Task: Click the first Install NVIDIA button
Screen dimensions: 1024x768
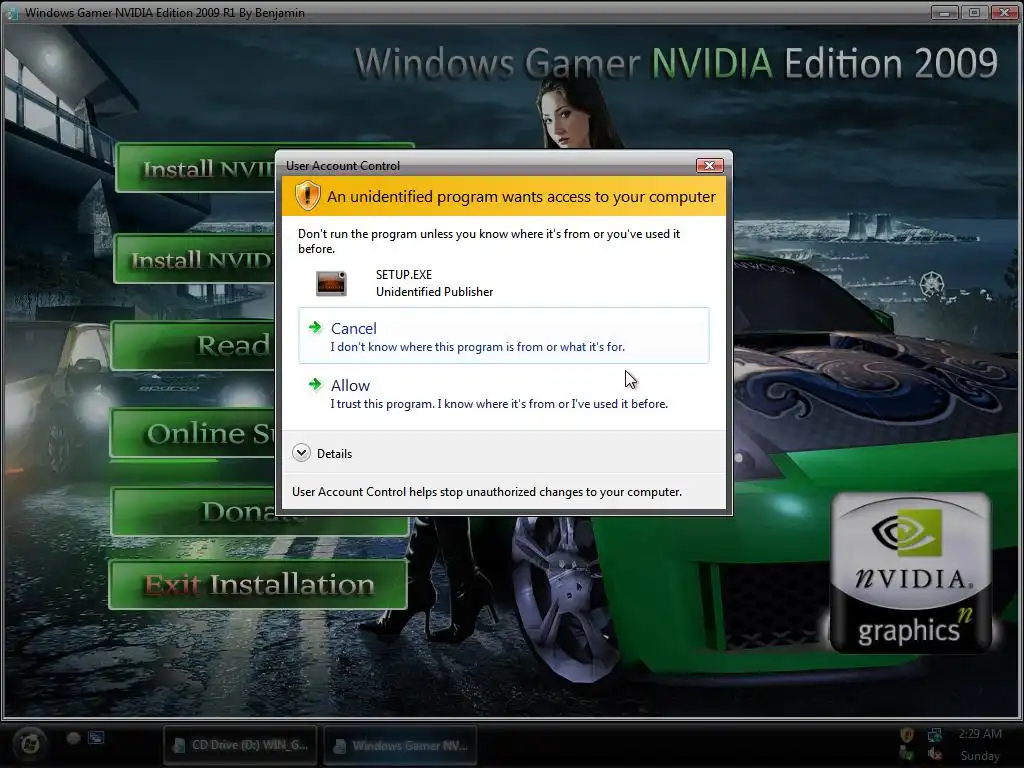Action: [196, 168]
